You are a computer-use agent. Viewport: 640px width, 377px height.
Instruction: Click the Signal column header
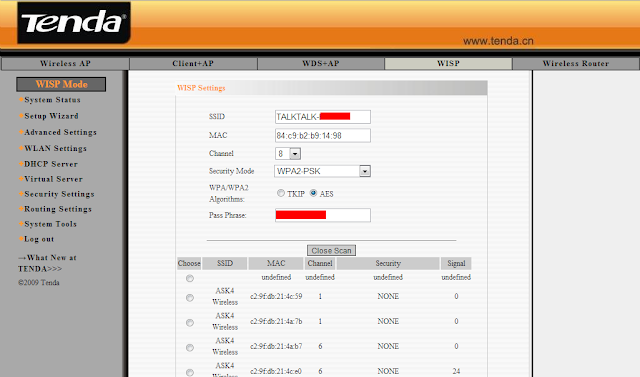pyautogui.click(x=456, y=264)
